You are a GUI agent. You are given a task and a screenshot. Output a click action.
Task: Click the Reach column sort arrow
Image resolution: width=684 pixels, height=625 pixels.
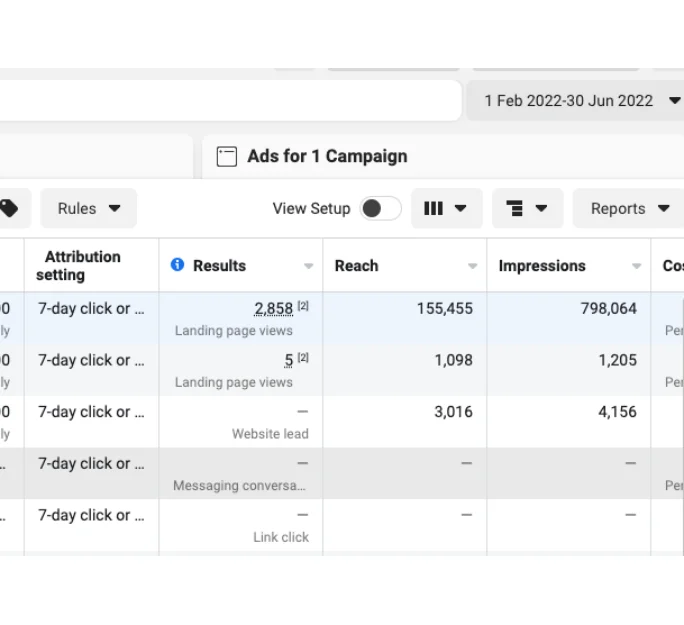coord(472,266)
